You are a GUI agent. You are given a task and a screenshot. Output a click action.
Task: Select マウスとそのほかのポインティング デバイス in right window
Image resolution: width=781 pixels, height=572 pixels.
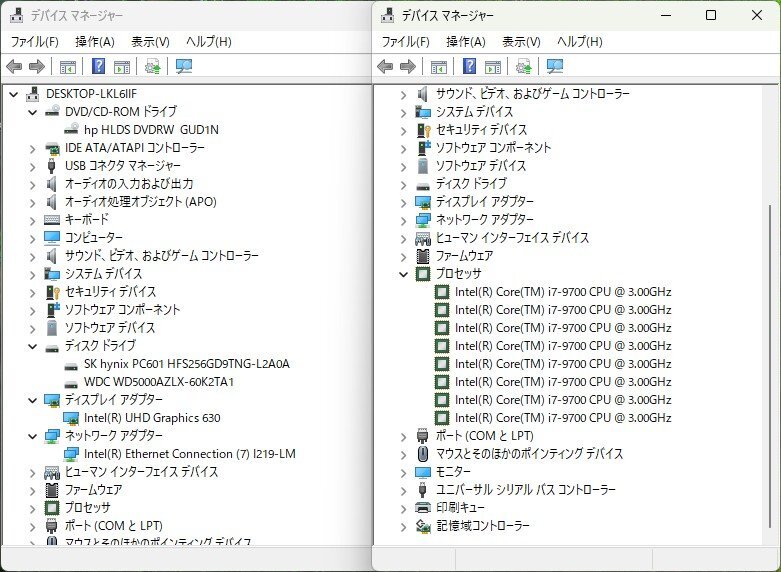529,454
